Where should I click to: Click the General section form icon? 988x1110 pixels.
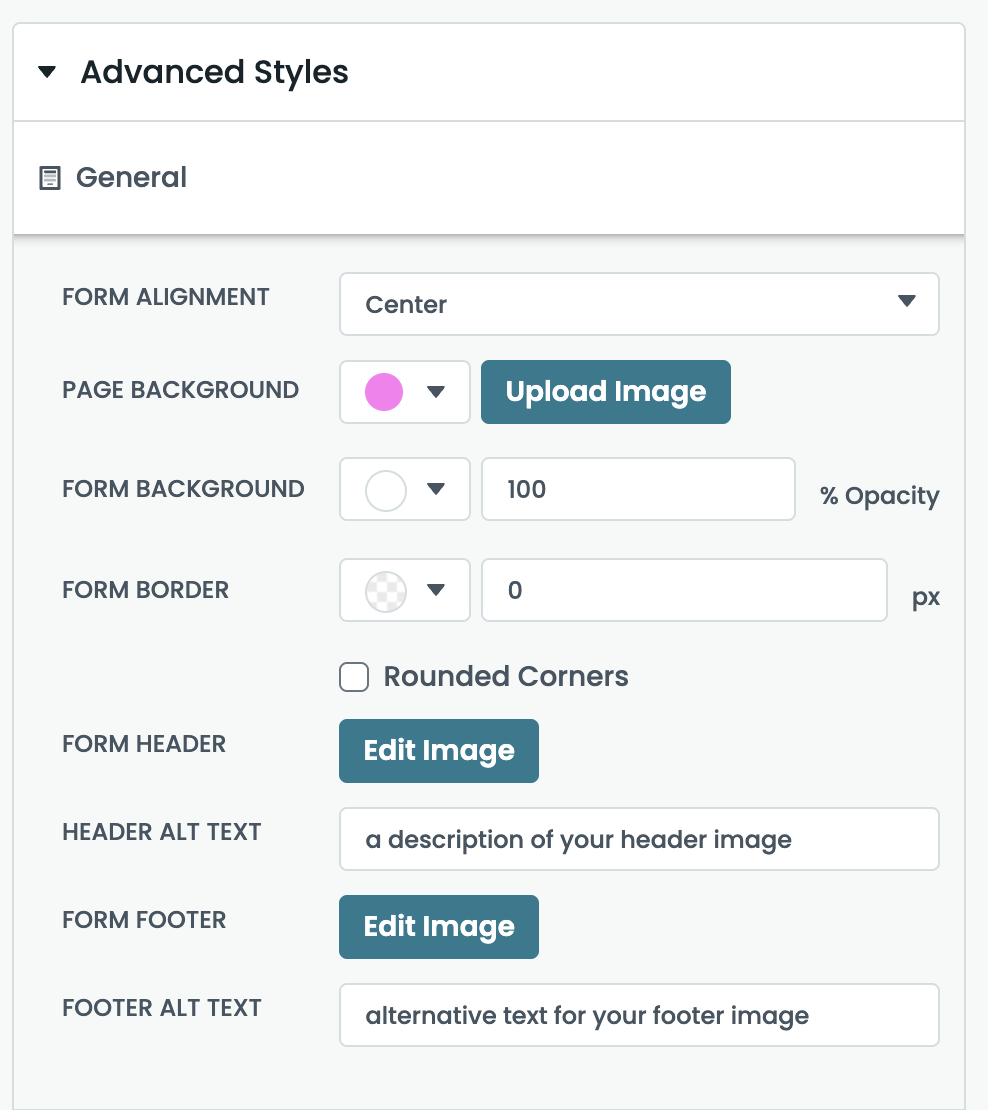49,179
